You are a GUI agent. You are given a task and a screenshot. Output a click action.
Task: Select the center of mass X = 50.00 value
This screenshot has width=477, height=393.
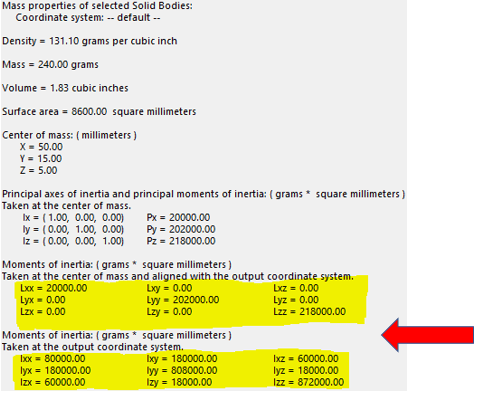coord(41,147)
